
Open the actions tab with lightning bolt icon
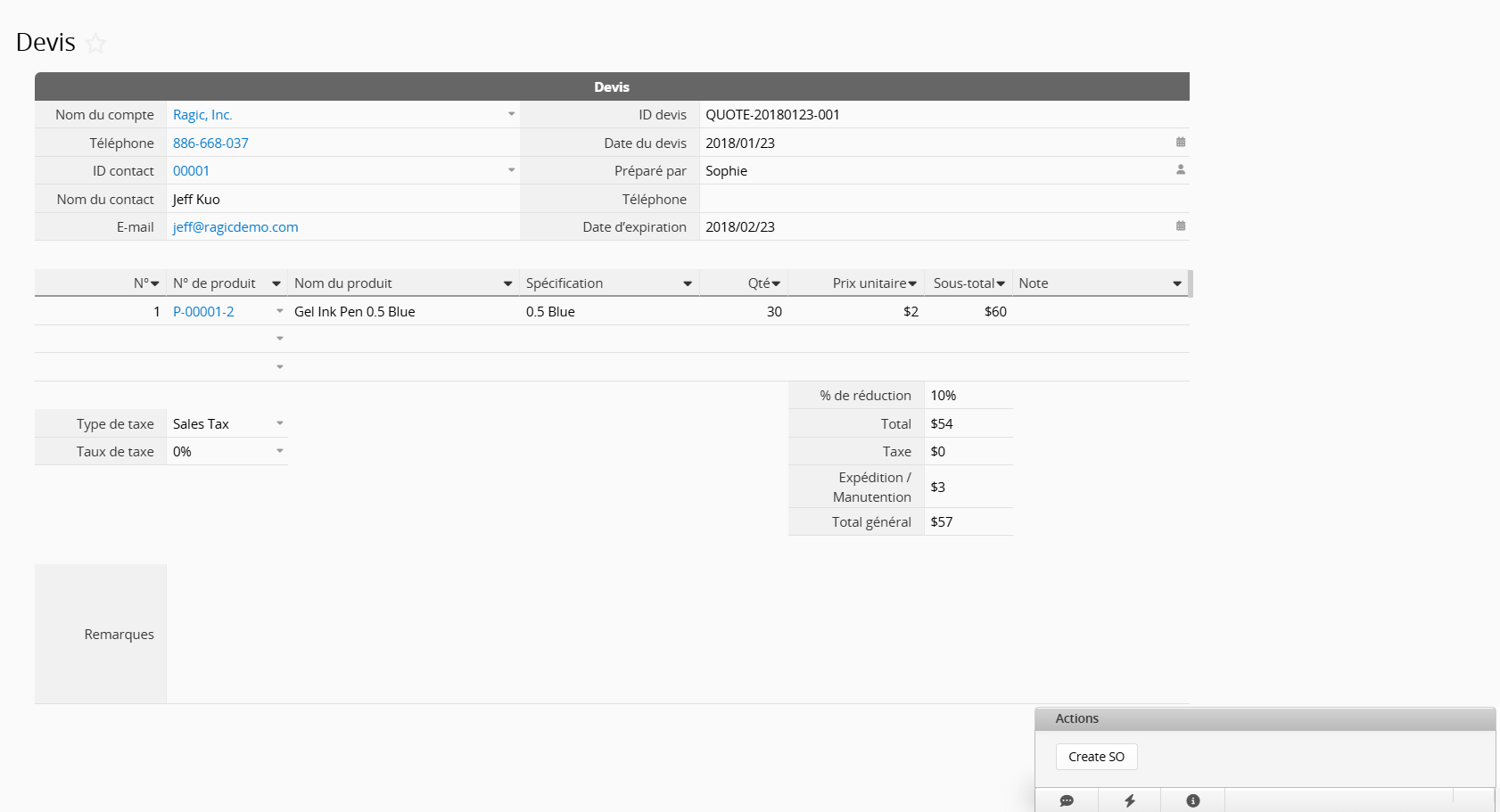[1130, 800]
